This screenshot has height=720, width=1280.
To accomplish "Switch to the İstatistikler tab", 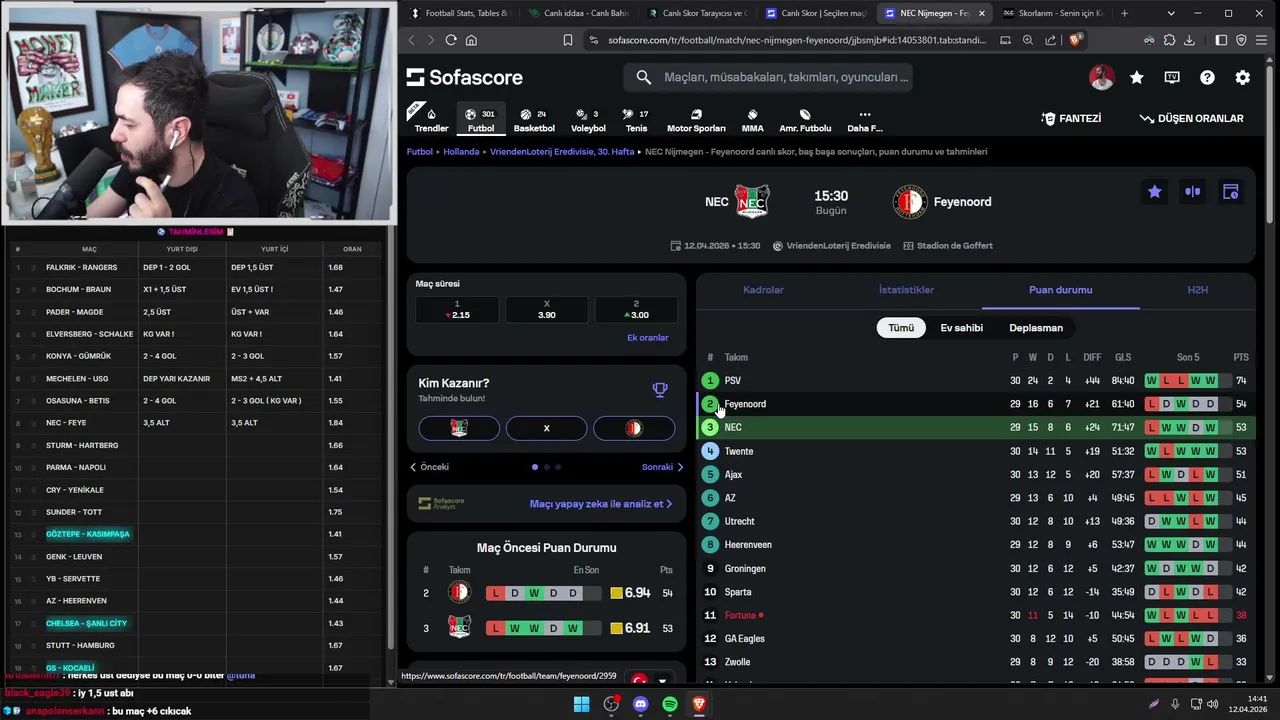I will pyautogui.click(x=906, y=290).
